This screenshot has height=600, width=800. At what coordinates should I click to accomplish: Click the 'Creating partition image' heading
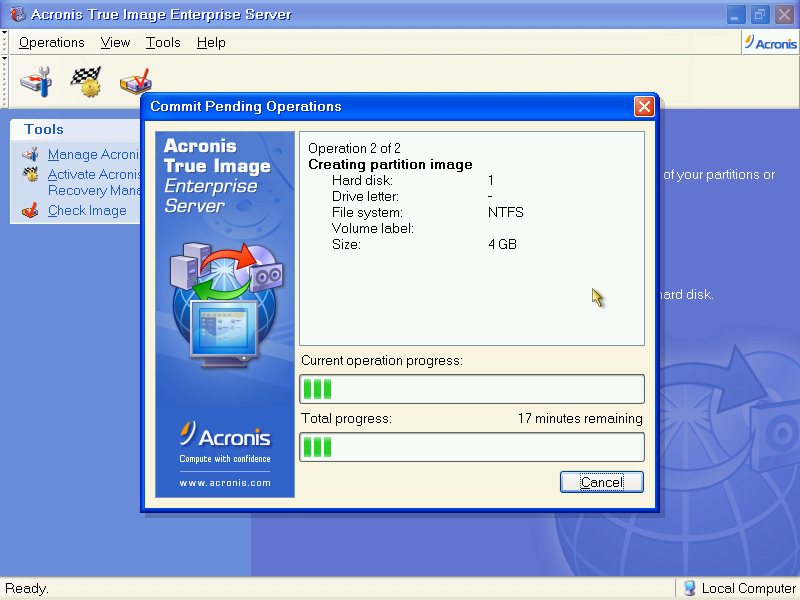coord(390,164)
